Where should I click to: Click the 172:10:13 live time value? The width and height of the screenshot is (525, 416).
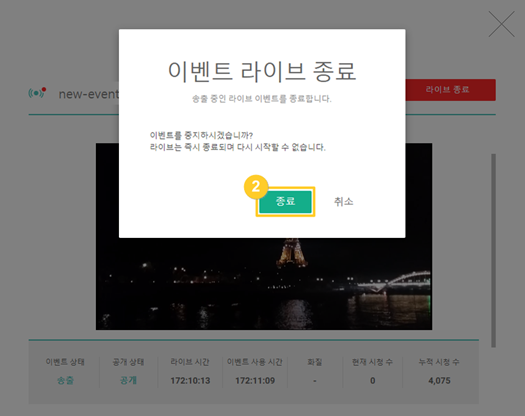(190, 380)
